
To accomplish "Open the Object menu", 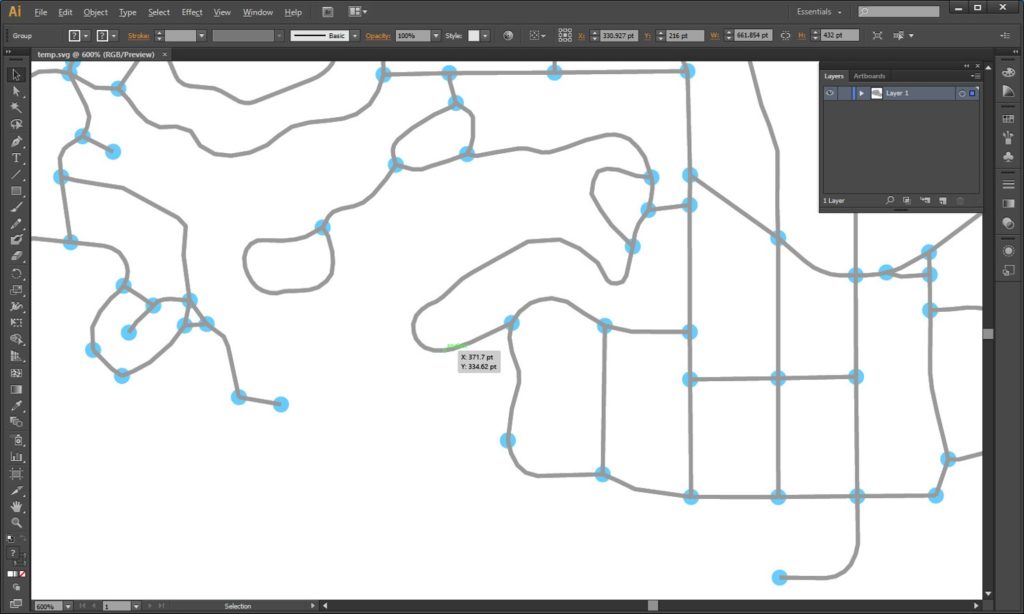I will pos(95,11).
